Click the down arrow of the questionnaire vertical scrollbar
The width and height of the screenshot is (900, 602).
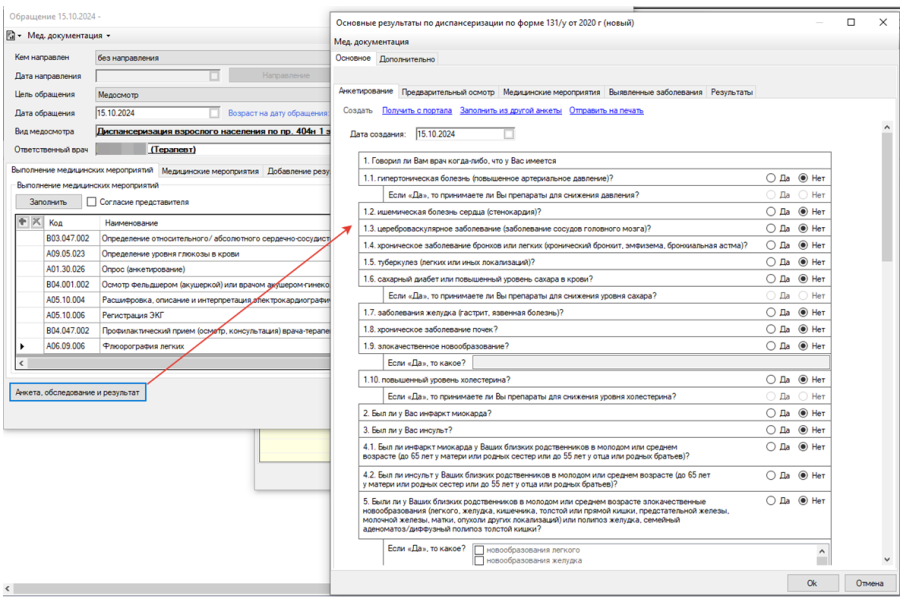(x=887, y=559)
